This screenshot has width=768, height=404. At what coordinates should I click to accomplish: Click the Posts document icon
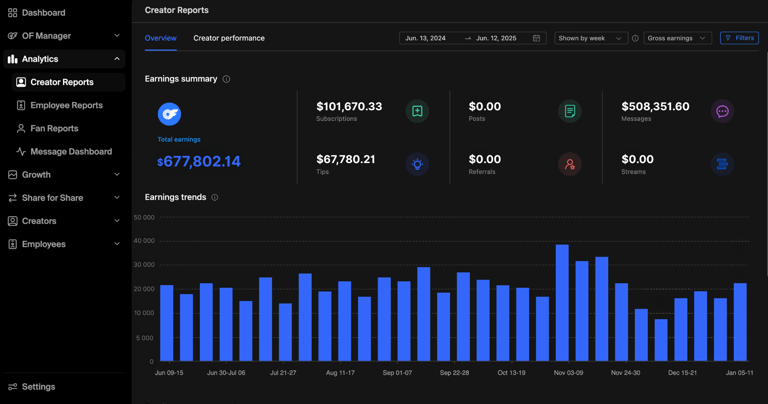click(x=569, y=111)
